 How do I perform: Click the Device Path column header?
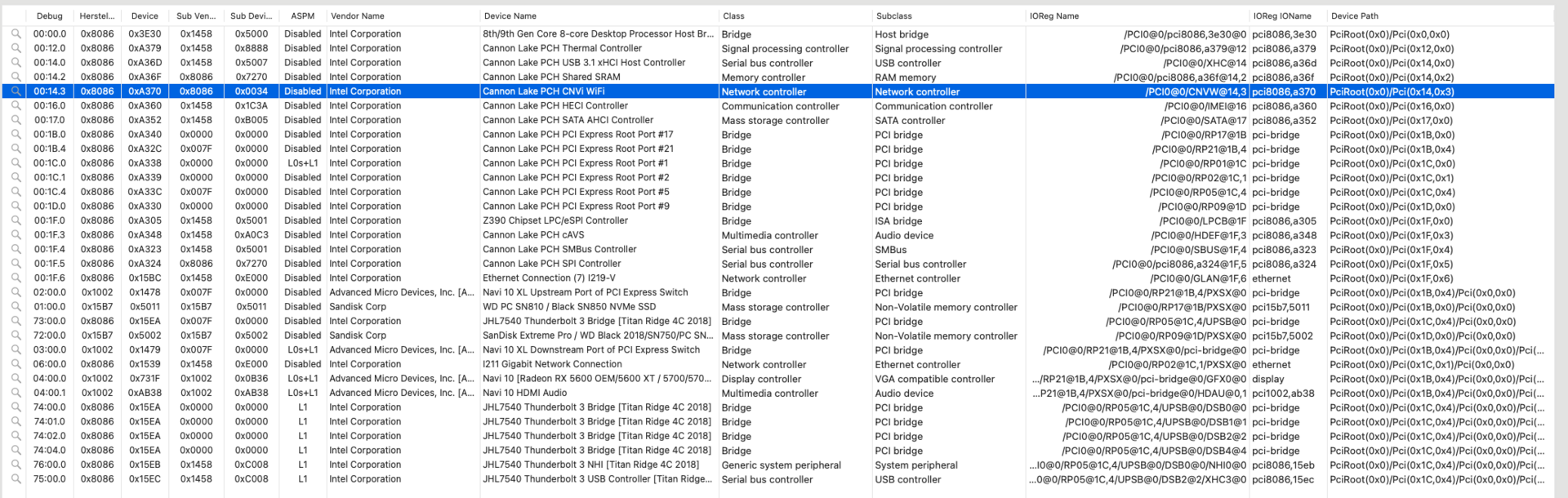pyautogui.click(x=1355, y=16)
